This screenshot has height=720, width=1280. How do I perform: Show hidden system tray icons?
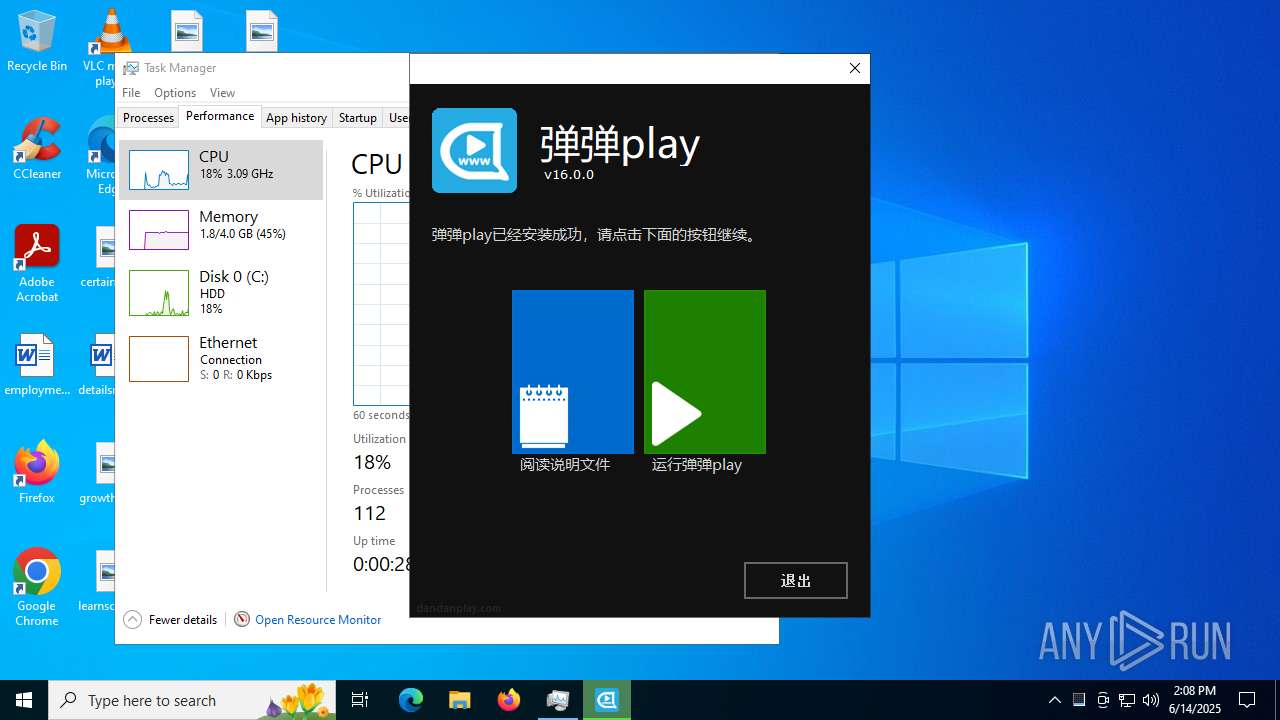(1054, 700)
